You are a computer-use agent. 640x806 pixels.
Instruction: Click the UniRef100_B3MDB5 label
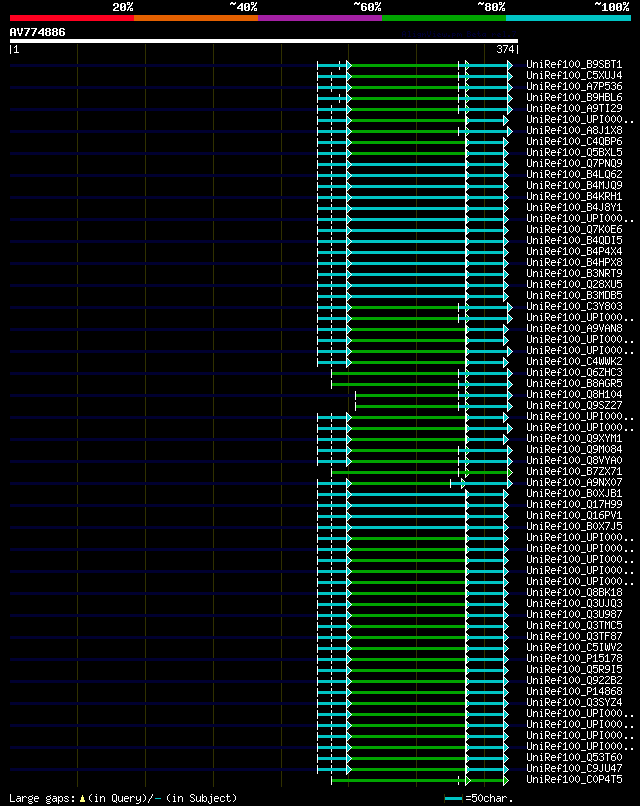tap(574, 296)
